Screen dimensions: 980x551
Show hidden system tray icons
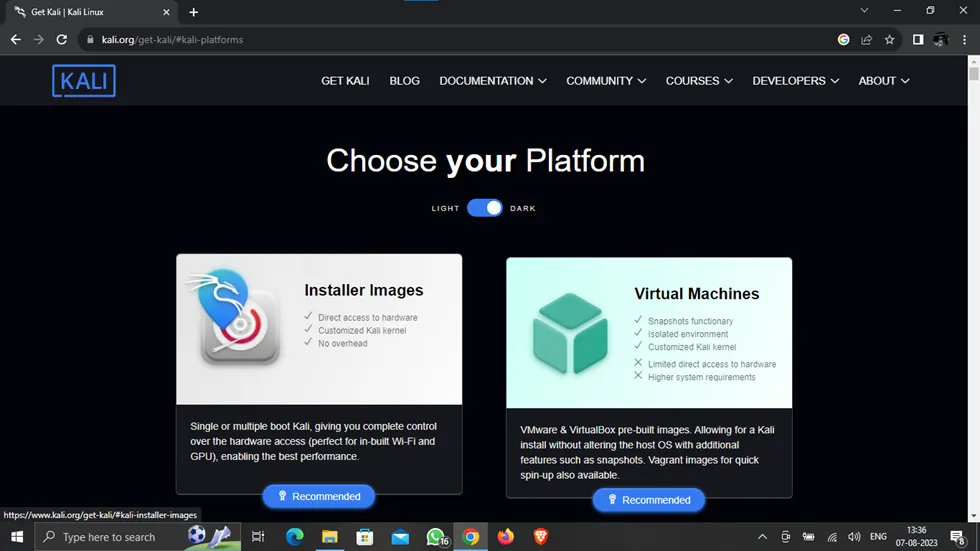click(x=762, y=537)
